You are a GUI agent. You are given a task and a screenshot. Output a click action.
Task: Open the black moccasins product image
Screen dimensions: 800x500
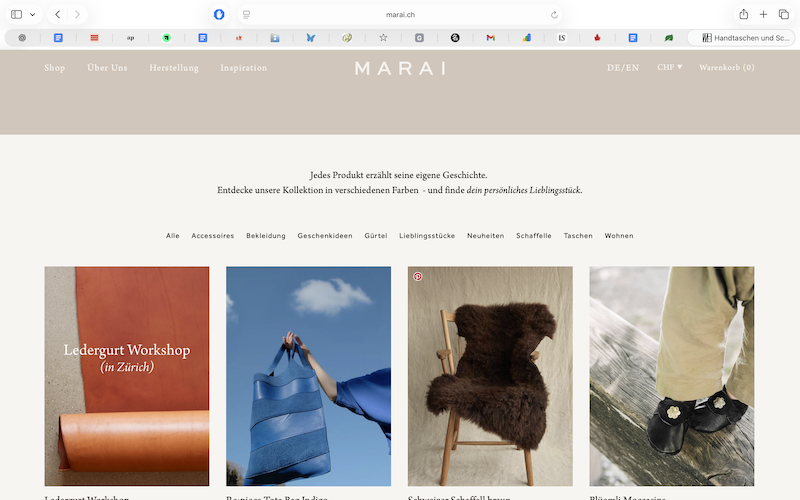tap(672, 376)
